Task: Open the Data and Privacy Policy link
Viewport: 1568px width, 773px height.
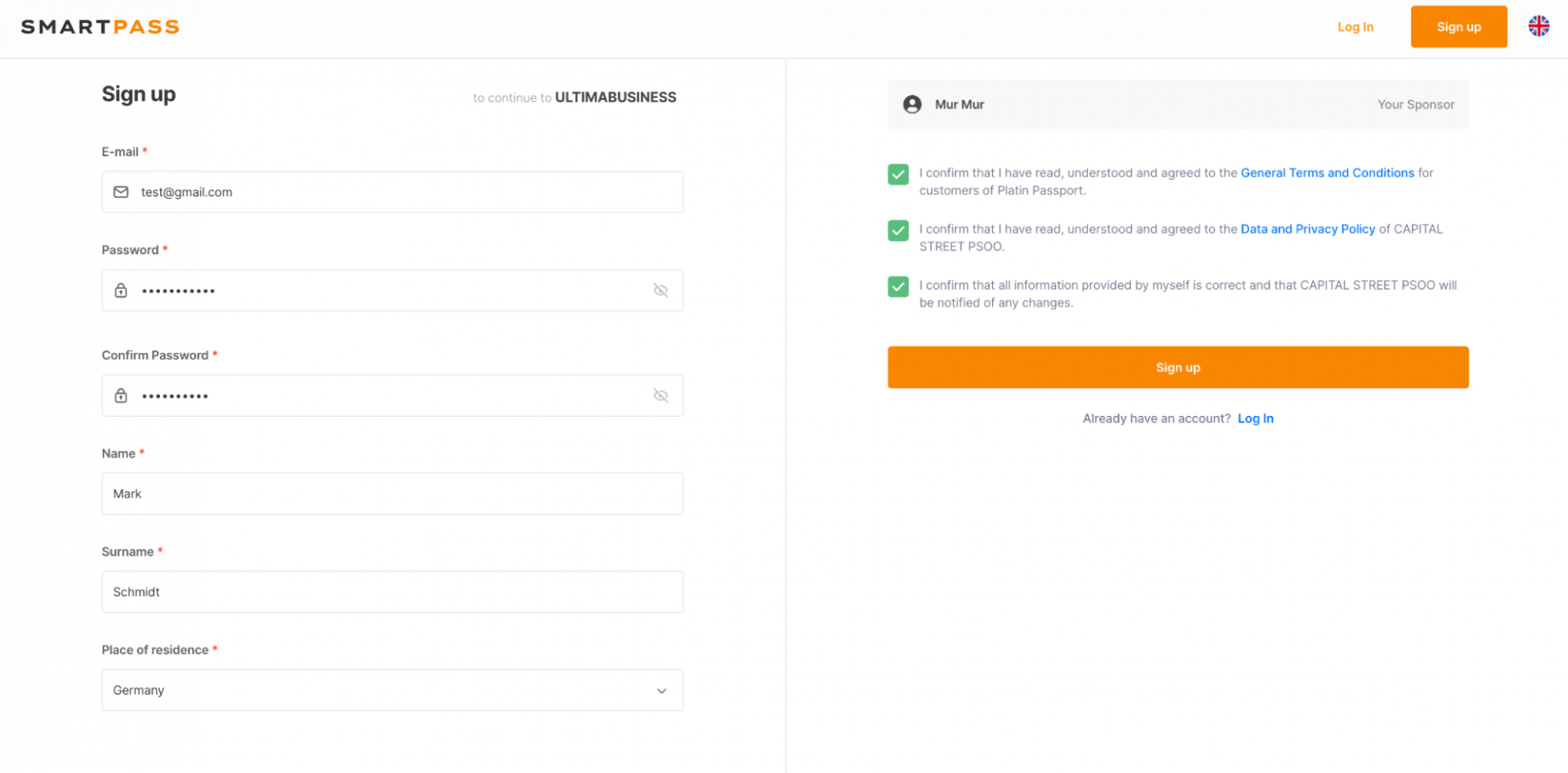Action: (1307, 230)
